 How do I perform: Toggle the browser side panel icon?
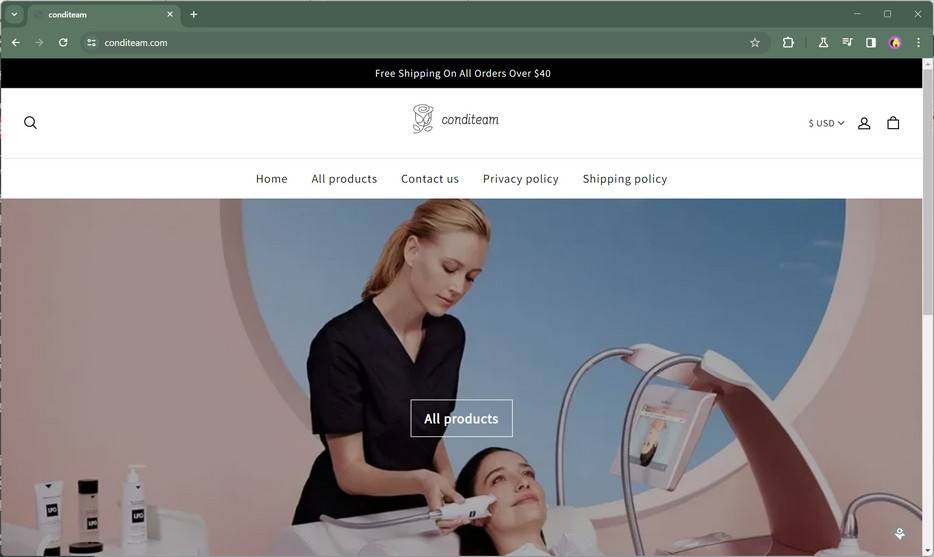click(871, 42)
